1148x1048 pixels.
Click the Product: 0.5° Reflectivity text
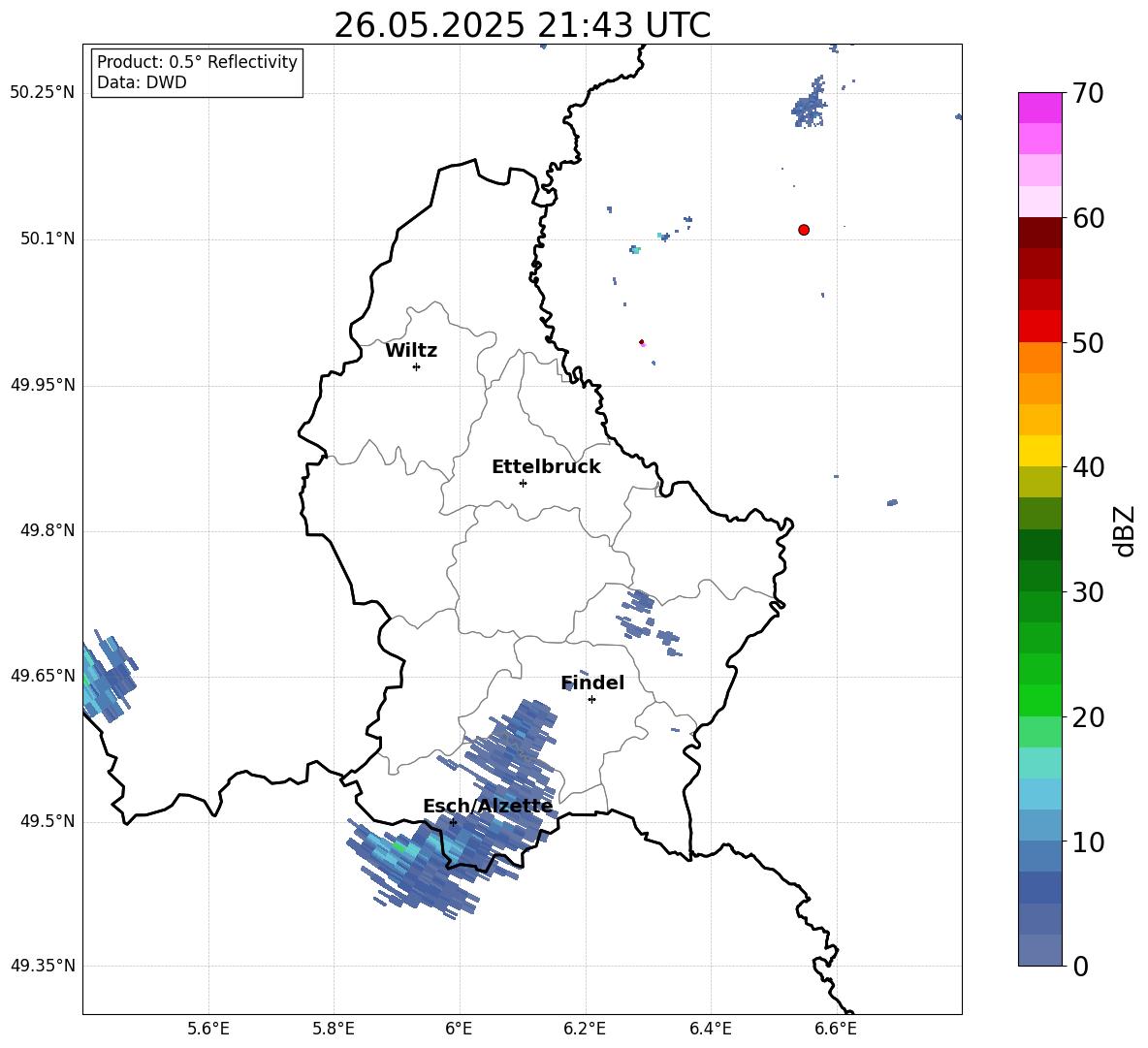tap(197, 62)
